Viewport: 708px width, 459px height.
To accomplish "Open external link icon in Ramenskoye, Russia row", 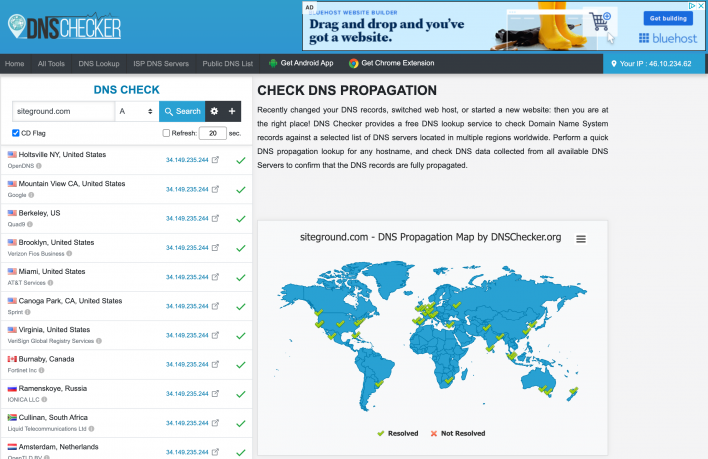I will point(215,394).
